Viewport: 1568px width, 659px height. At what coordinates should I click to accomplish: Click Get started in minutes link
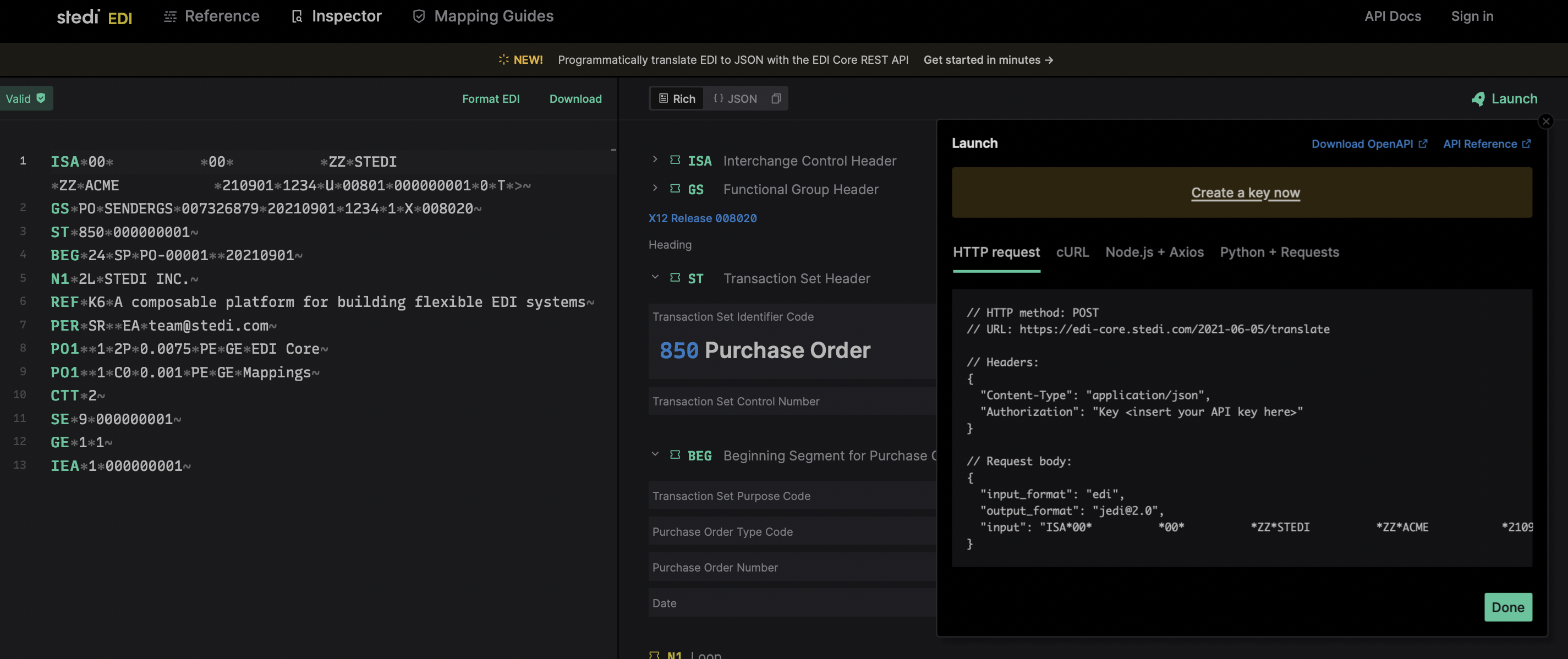pyautogui.click(x=988, y=59)
